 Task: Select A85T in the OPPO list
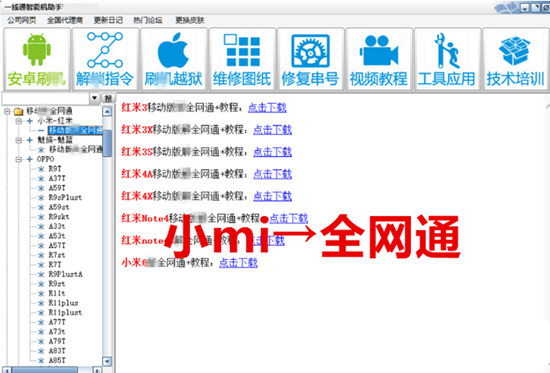[x=57, y=360]
